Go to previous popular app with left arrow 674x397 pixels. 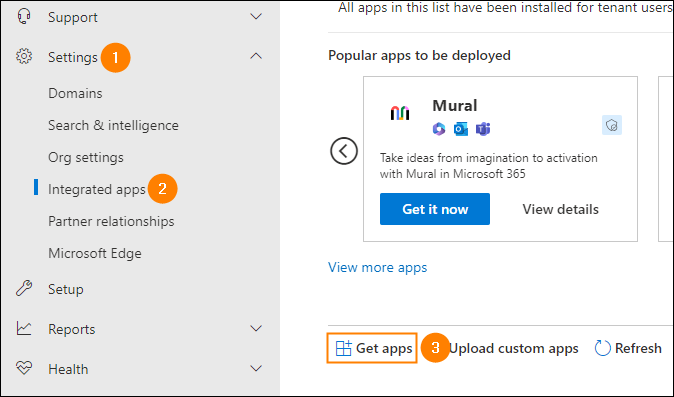tap(343, 151)
